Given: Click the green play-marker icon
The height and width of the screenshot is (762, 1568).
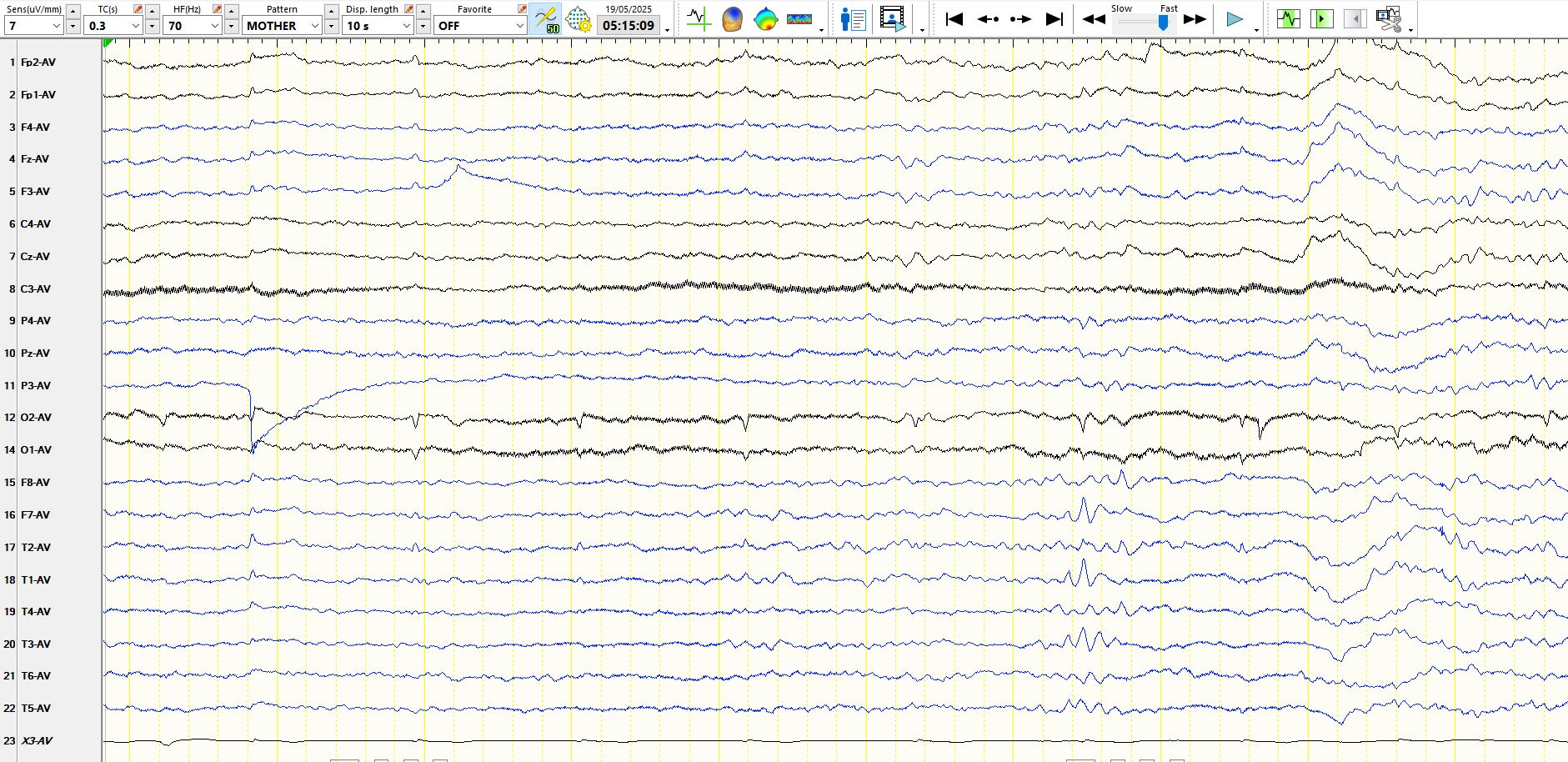Looking at the screenshot, I should (x=1322, y=18).
